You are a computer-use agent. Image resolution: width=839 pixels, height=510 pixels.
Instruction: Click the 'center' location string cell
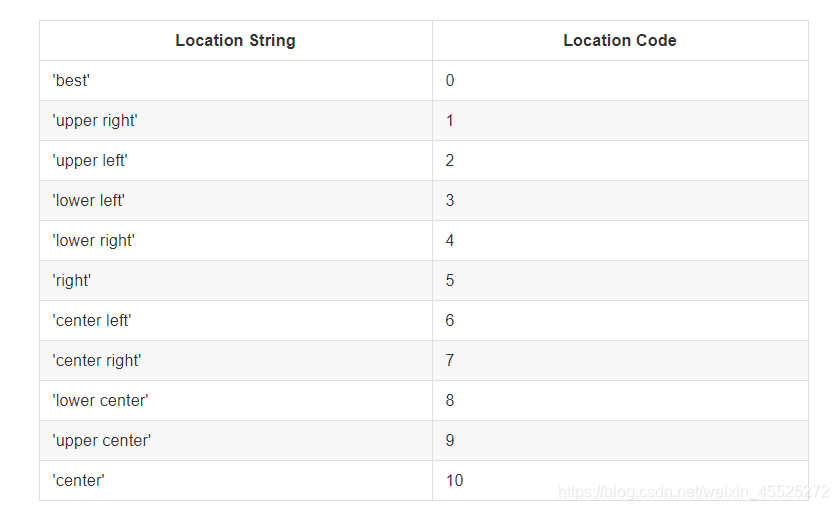click(78, 481)
